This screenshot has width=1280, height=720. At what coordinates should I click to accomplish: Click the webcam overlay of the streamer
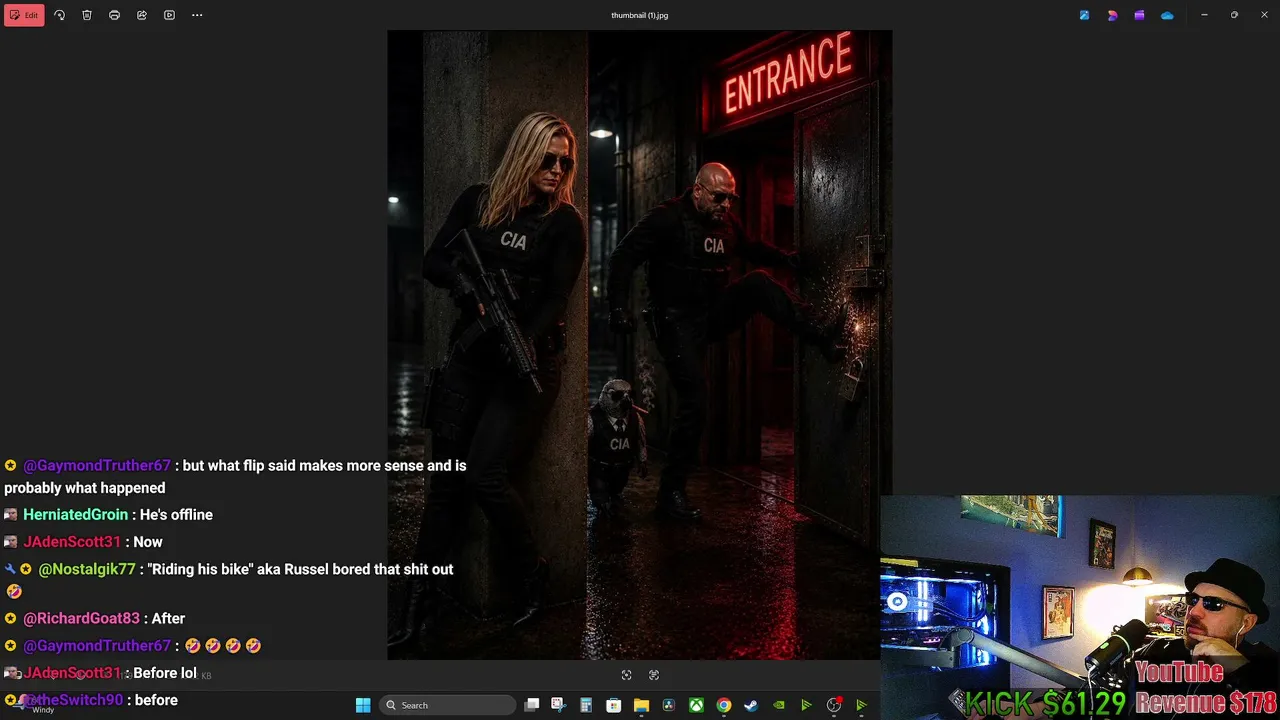(x=1080, y=607)
